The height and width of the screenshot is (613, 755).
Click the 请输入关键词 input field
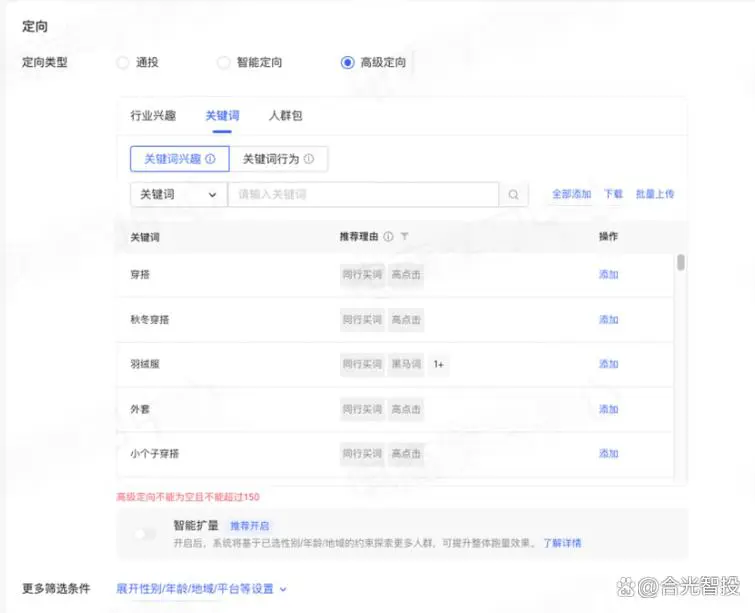coord(364,195)
